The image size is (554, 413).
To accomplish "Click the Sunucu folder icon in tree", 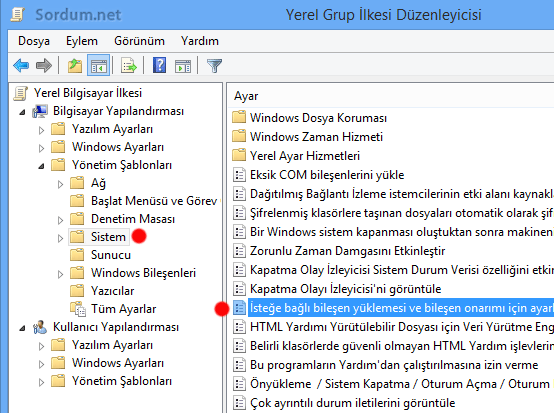I will pos(77,255).
